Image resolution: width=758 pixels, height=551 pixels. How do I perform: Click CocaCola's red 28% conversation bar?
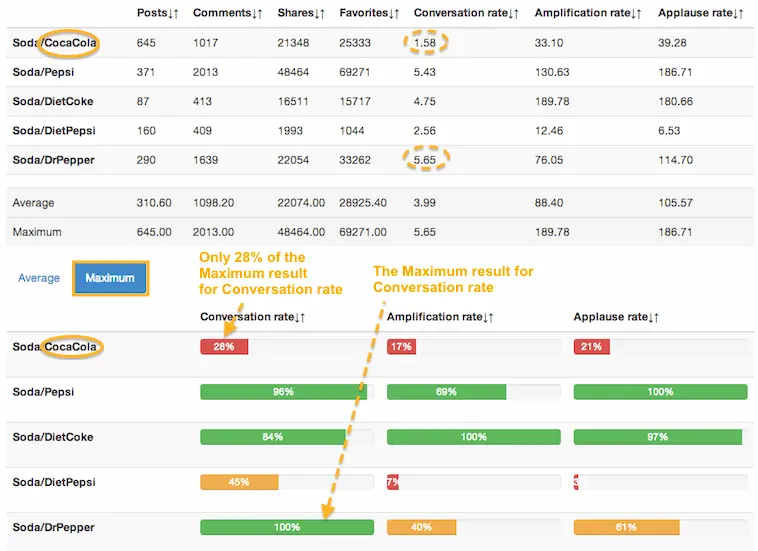224,347
